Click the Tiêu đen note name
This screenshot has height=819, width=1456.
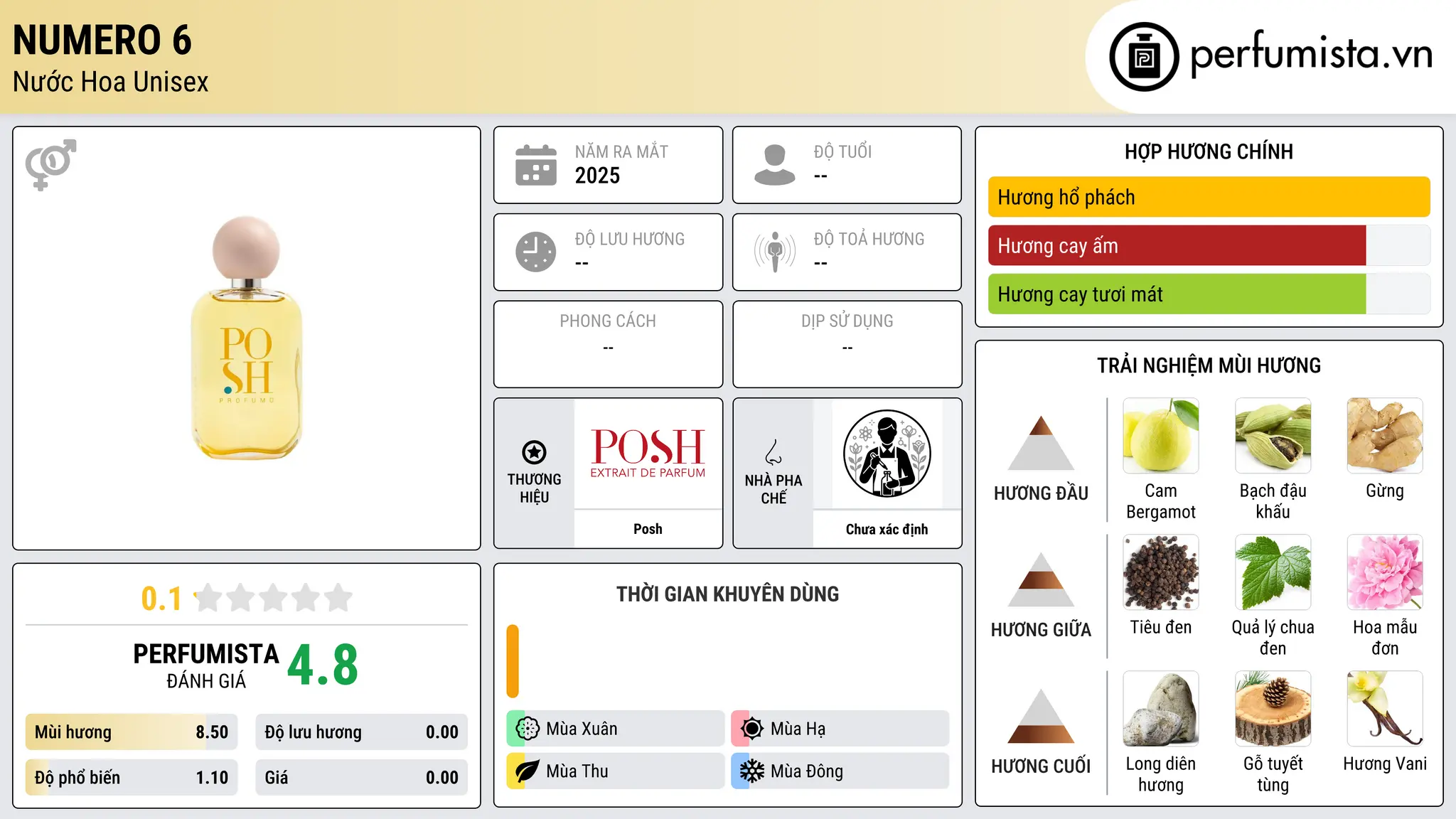[1161, 627]
